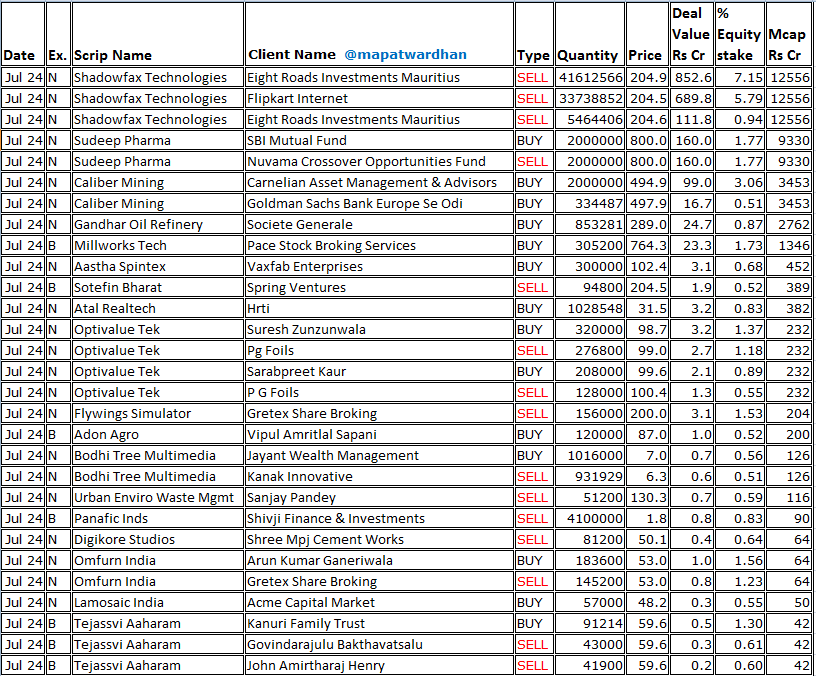The width and height of the screenshot is (816, 676).
Task: Click quantity 853281 in Gandhar row
Action: [x=590, y=224]
